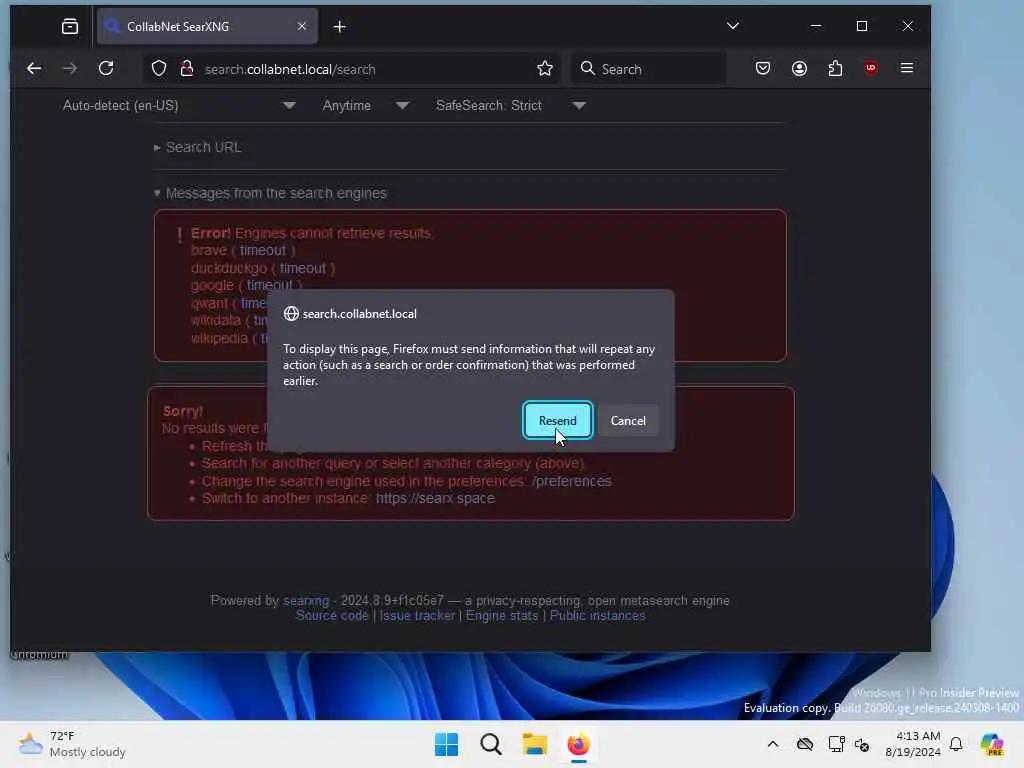Viewport: 1024px width, 768px height.
Task: Open tracking protection shield icon
Action: (159, 69)
